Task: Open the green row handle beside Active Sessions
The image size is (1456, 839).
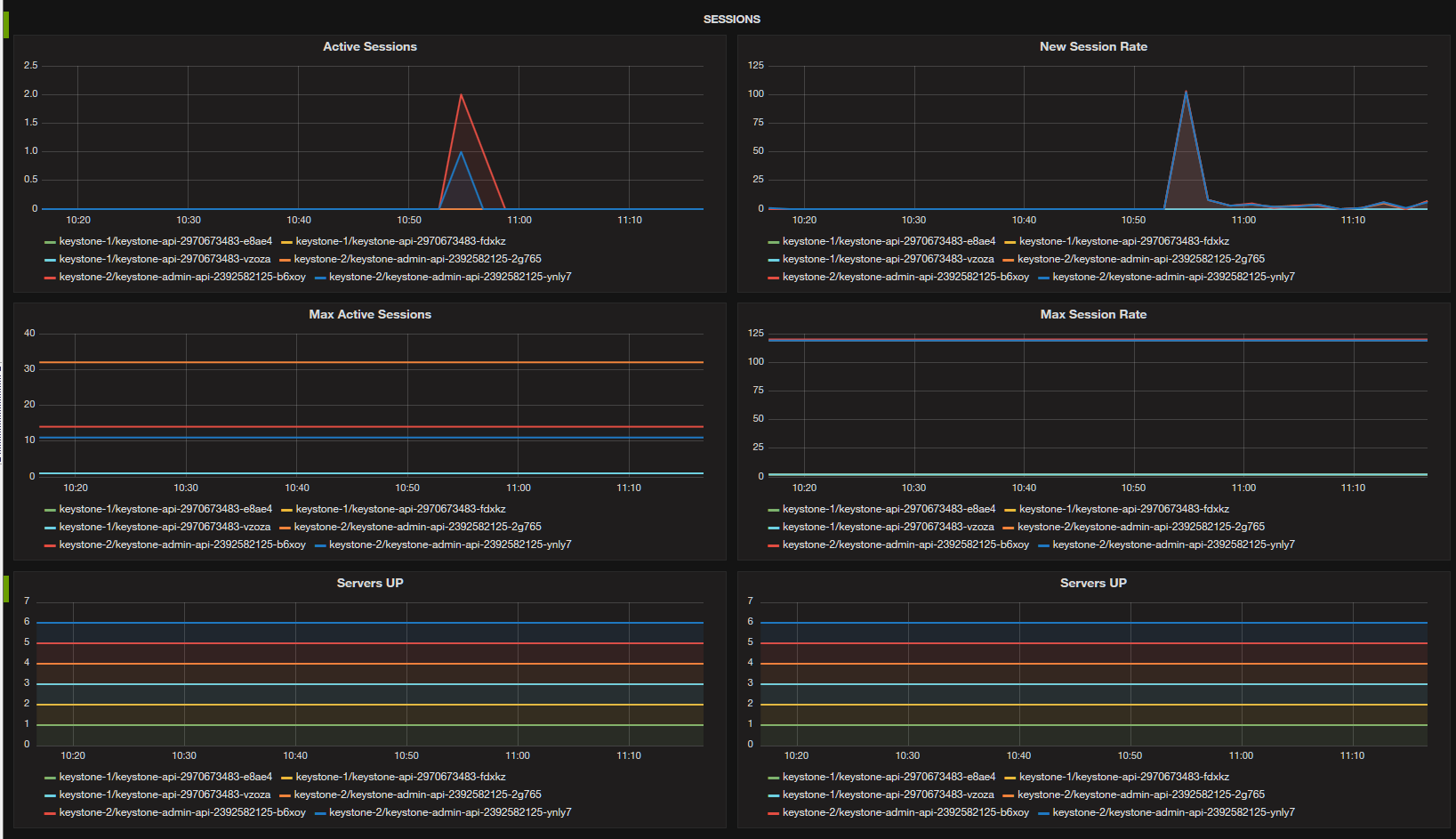Action: pyautogui.click(x=6, y=25)
